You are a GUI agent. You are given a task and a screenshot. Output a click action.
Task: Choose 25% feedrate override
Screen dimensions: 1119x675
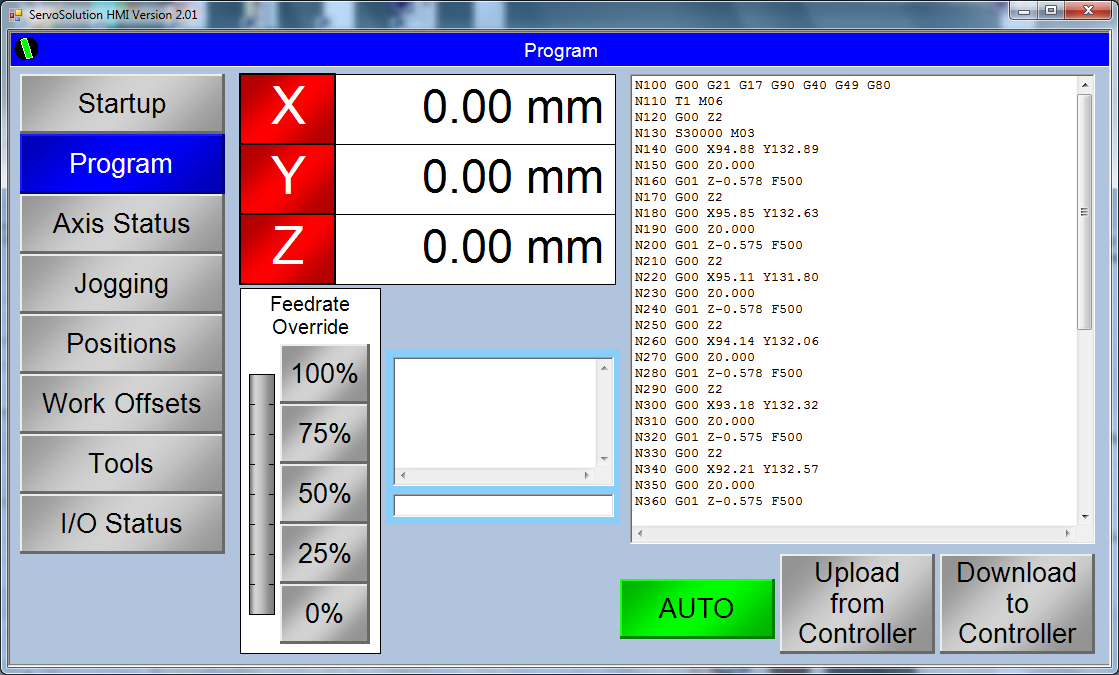pos(324,554)
